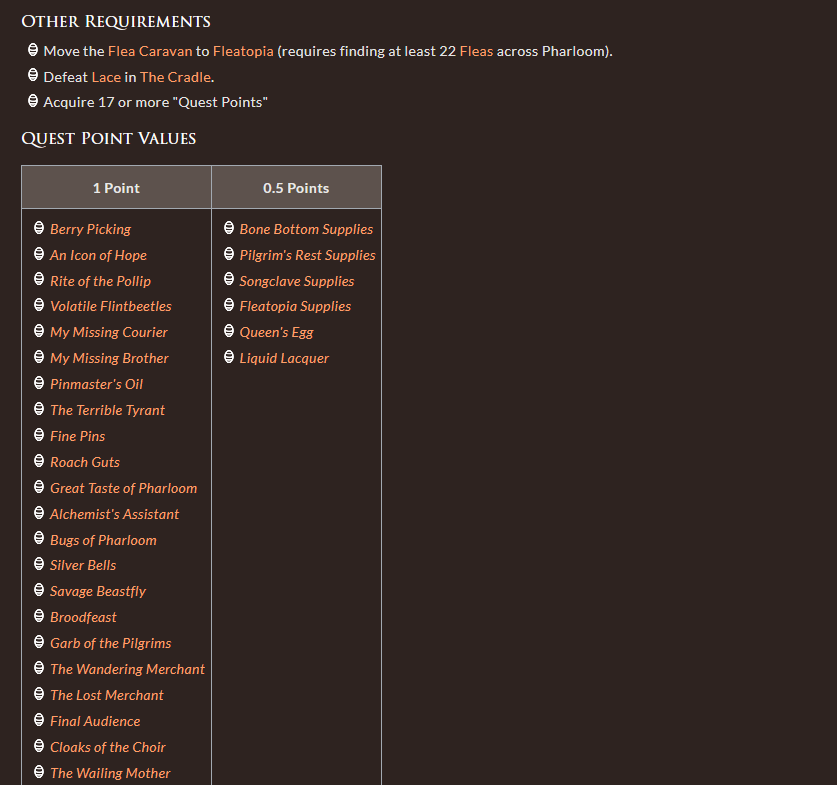Open the Fleatopia Supplies quest
The width and height of the screenshot is (837, 785).
pos(295,306)
